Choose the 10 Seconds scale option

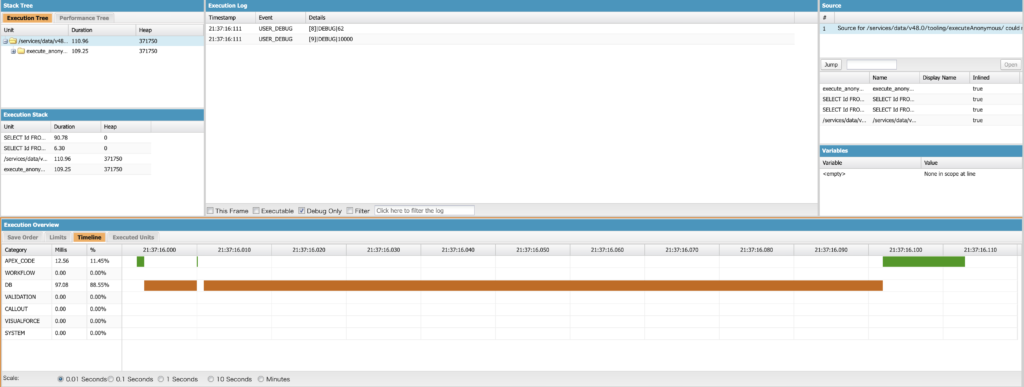pos(212,379)
